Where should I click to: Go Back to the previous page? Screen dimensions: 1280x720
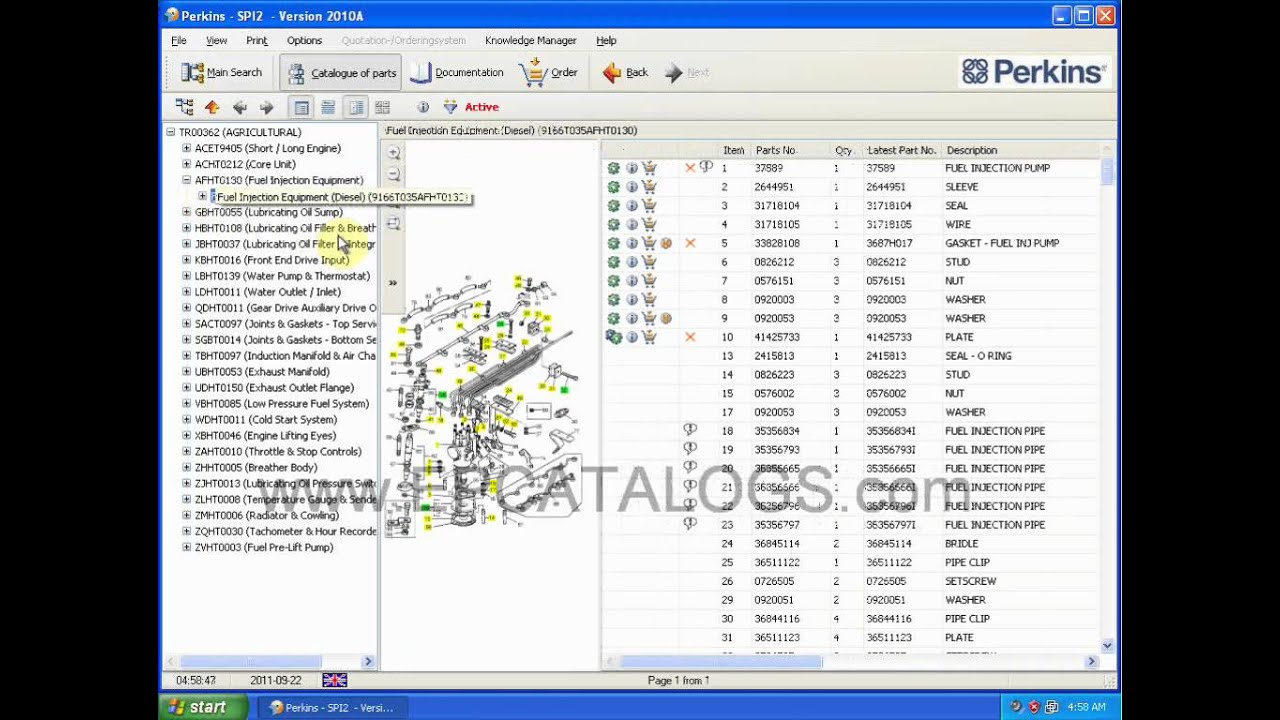pos(625,73)
